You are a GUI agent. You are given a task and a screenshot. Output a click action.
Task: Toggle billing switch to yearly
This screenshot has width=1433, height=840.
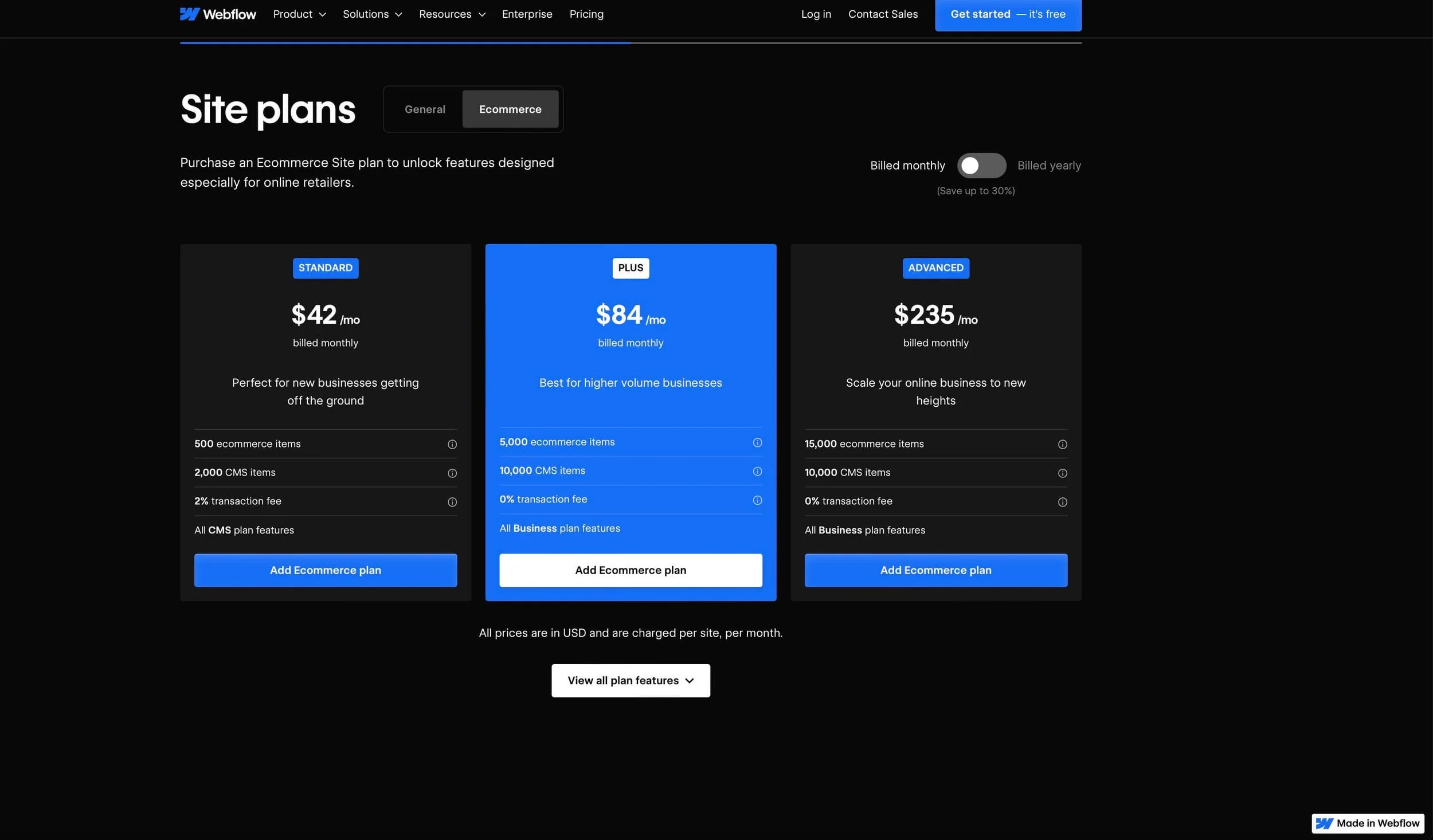pos(981,166)
